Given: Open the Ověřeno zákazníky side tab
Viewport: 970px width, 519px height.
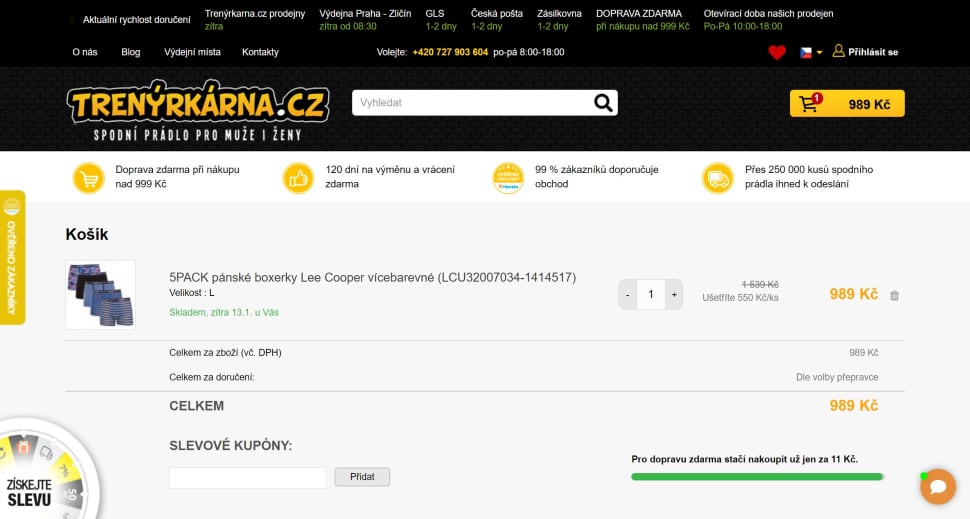Looking at the screenshot, I should click(x=12, y=257).
